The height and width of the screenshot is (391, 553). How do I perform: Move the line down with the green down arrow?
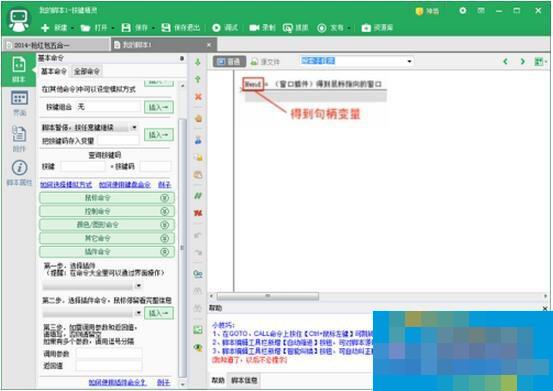point(198,62)
